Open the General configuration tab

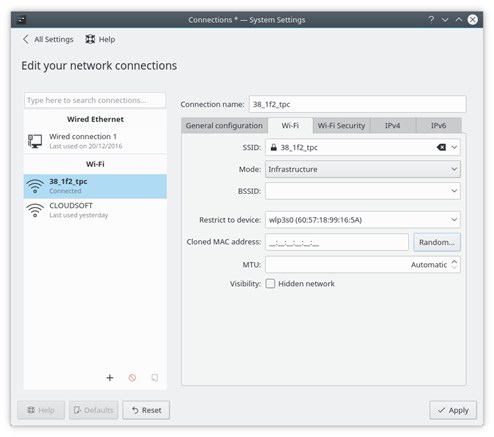coord(224,126)
